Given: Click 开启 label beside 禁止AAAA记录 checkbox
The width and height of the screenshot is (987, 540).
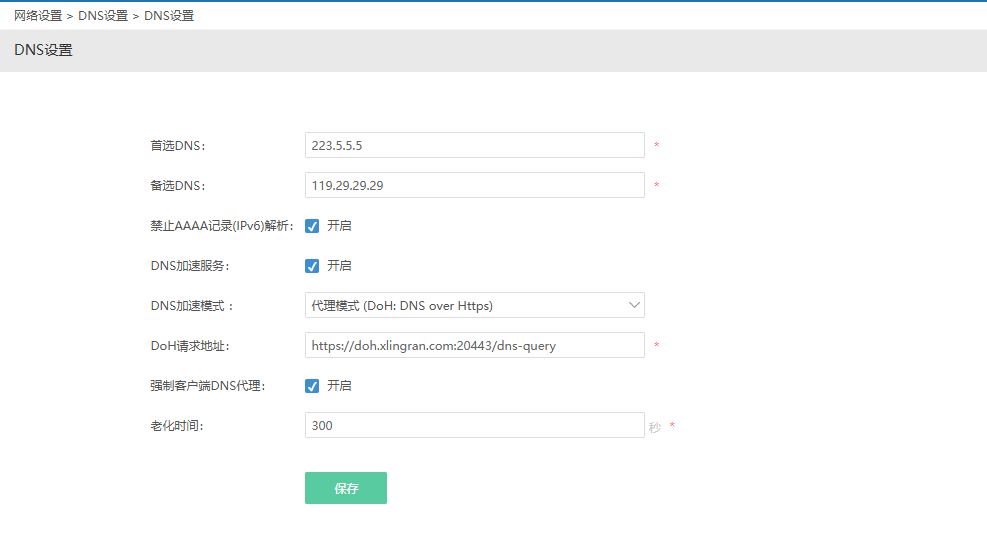Looking at the screenshot, I should click(x=339, y=226).
